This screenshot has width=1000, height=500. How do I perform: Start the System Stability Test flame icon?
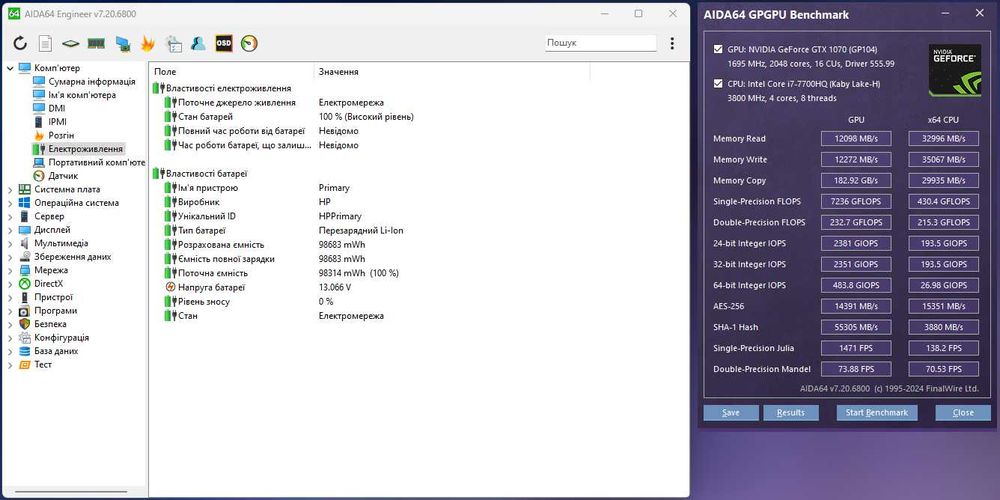(147, 43)
